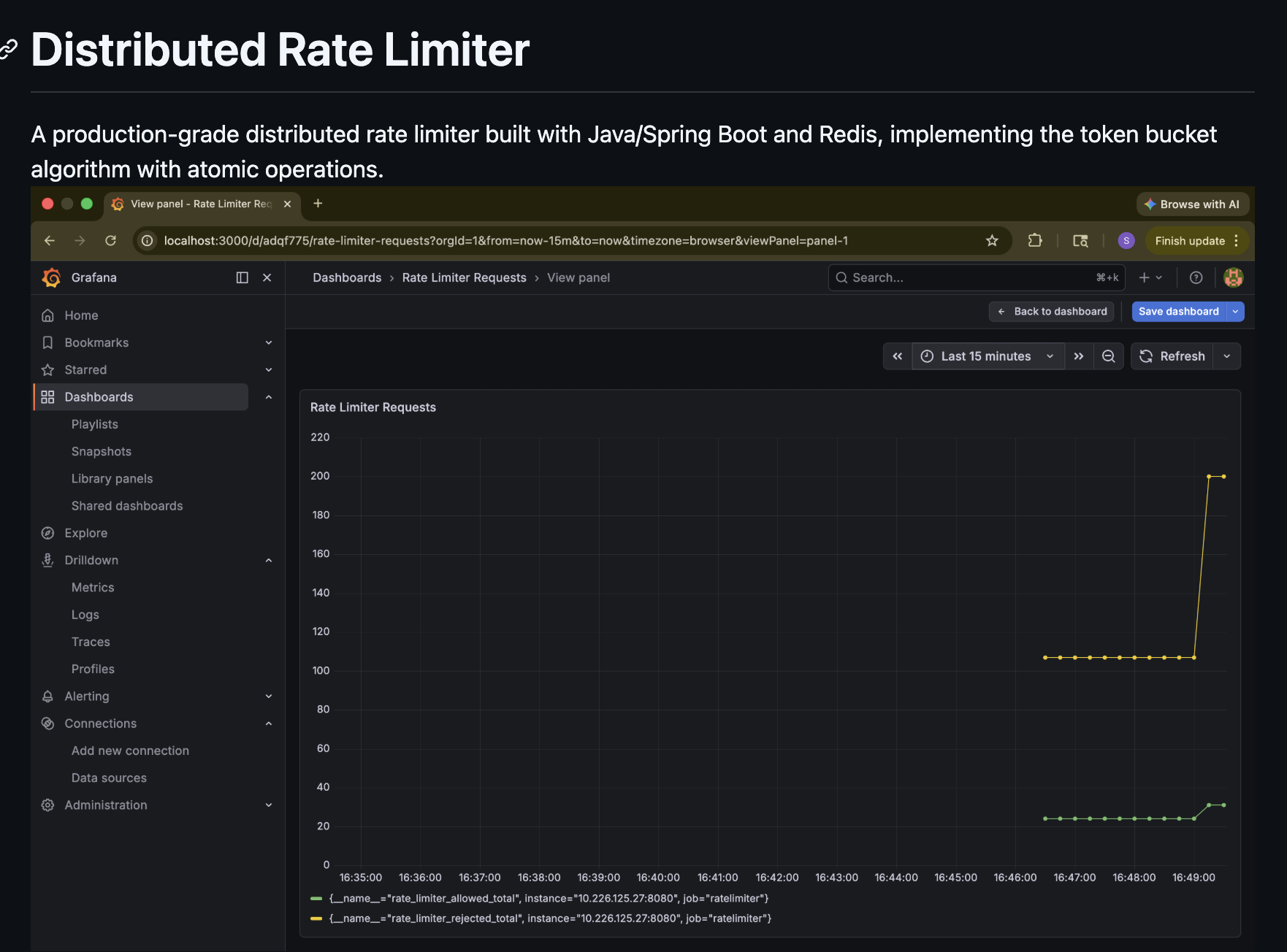Click the Back to dashboard button

click(x=1051, y=312)
